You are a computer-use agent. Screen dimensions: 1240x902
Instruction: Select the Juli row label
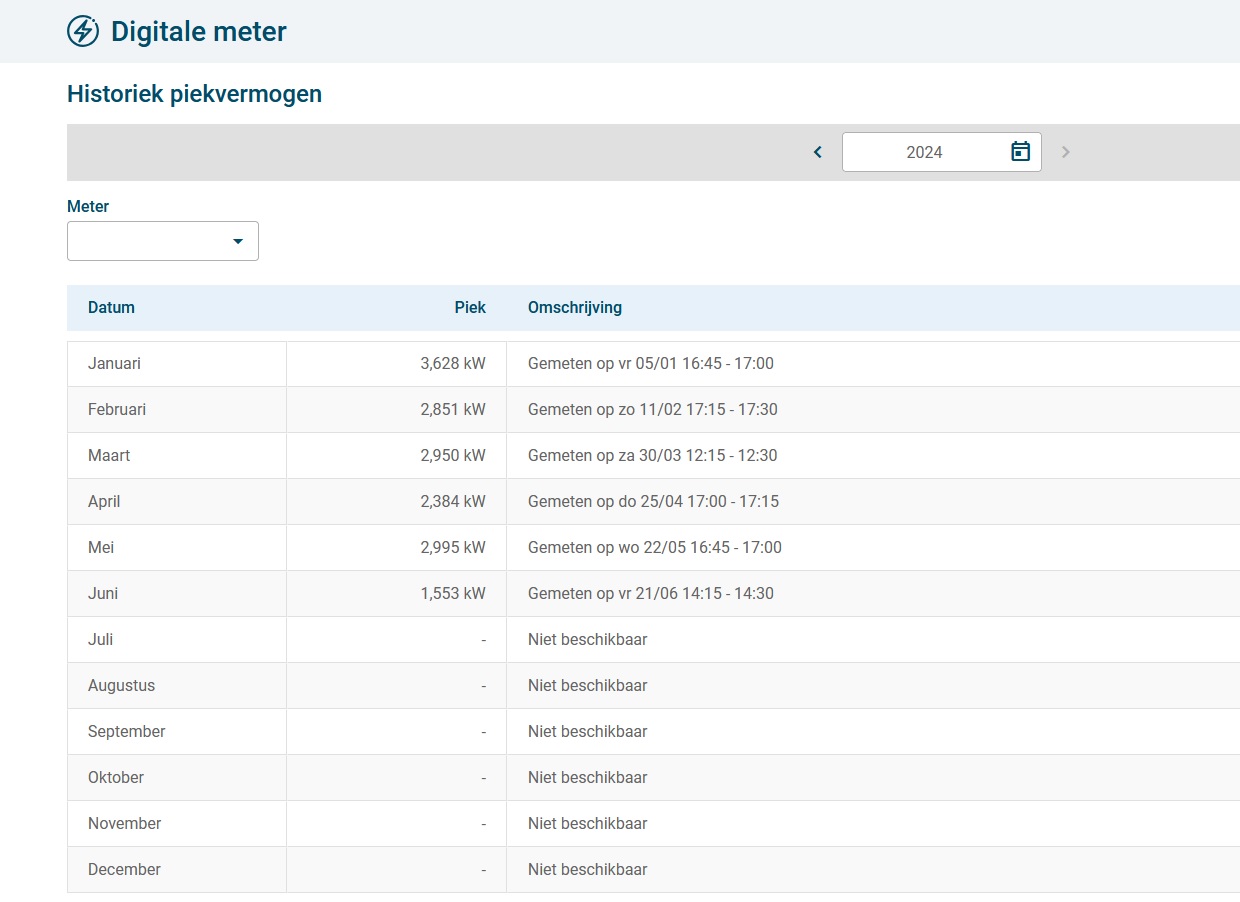[x=101, y=640]
